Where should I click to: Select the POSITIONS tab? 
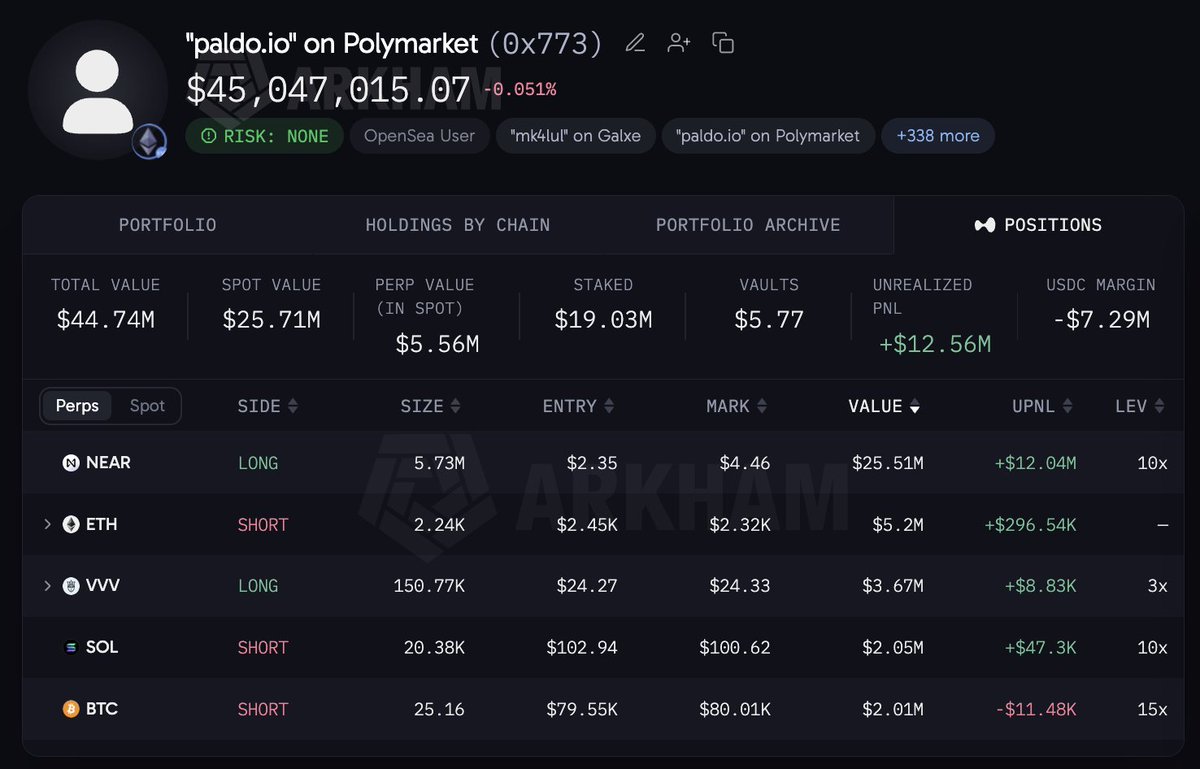coord(1038,225)
